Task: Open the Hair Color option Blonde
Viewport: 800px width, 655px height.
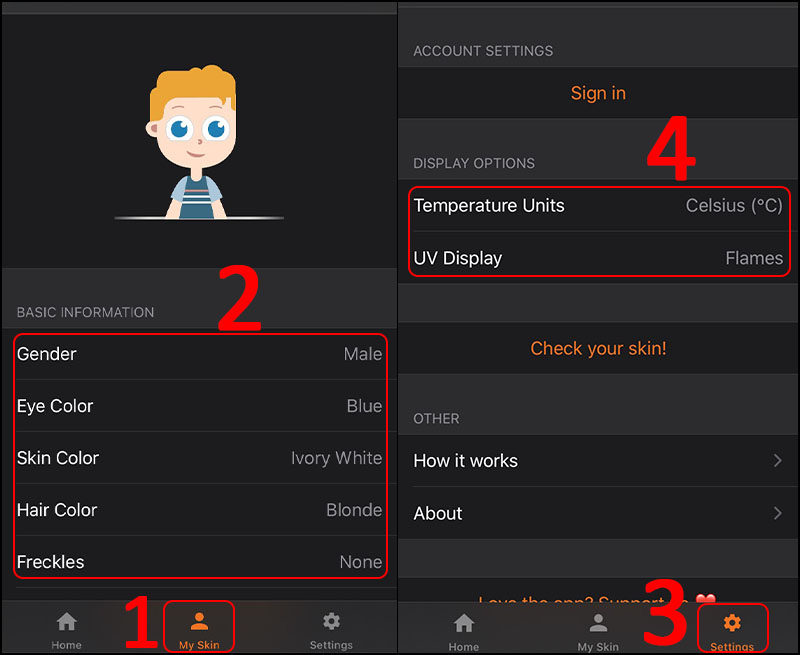Action: 353,510
